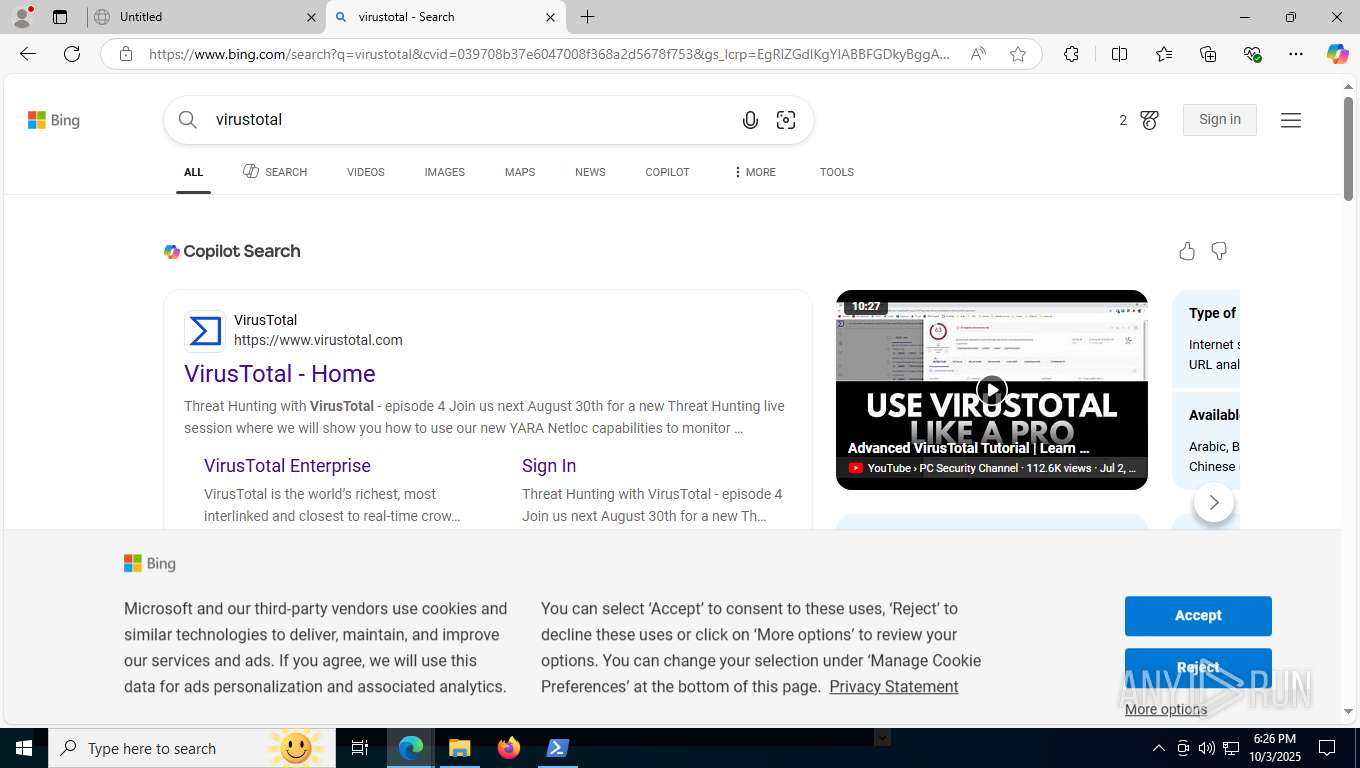Accept the Bing cookies
The image size is (1360, 768).
pos(1198,616)
